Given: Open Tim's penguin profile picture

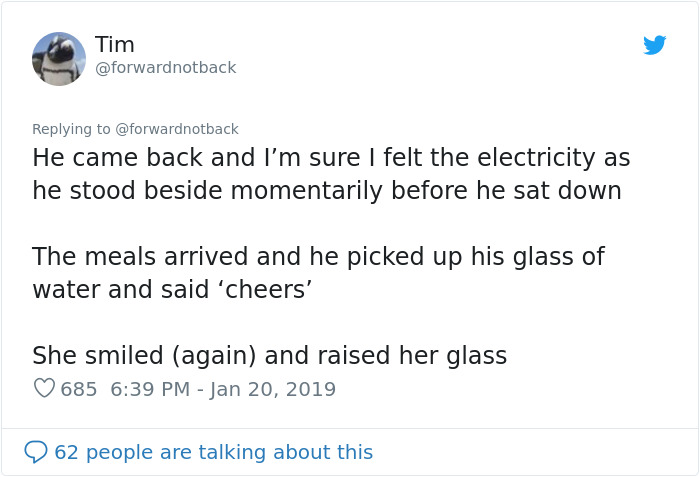Looking at the screenshot, I should pyautogui.click(x=59, y=58).
